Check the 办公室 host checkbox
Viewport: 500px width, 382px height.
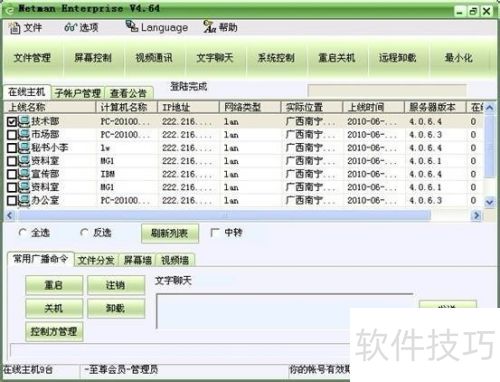pyautogui.click(x=12, y=201)
